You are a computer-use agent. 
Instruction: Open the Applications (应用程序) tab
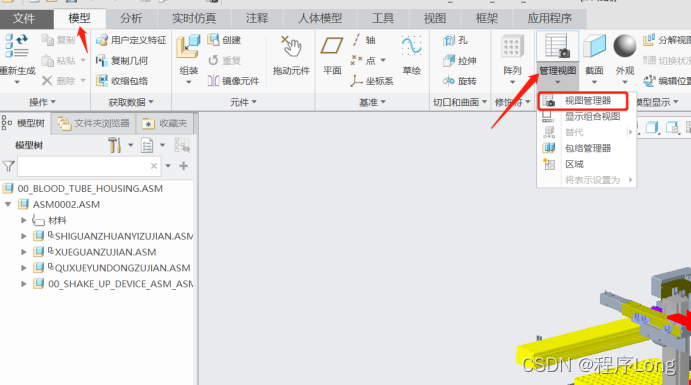click(550, 19)
